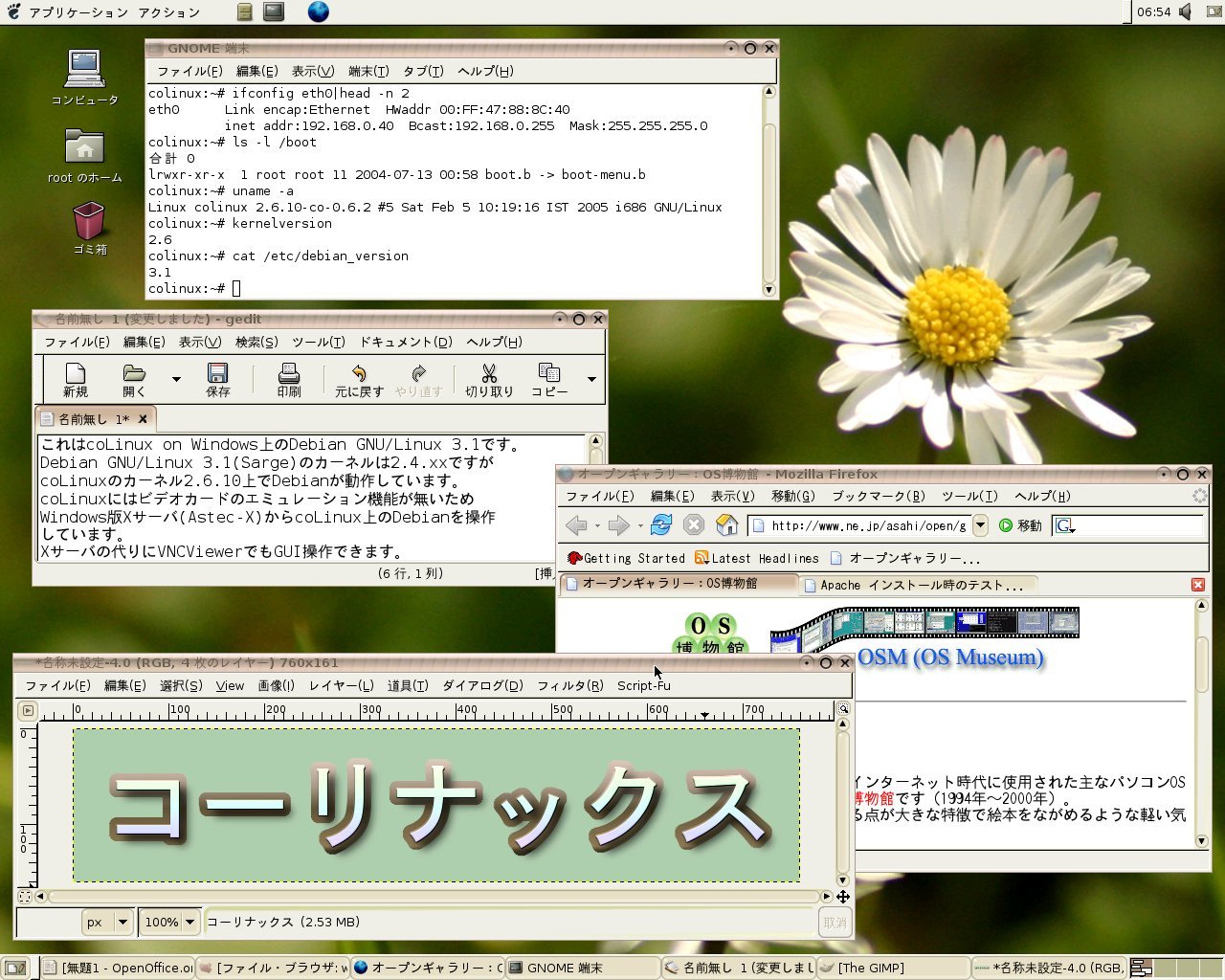Click Firefox stop button
1225x980 pixels.
(694, 524)
